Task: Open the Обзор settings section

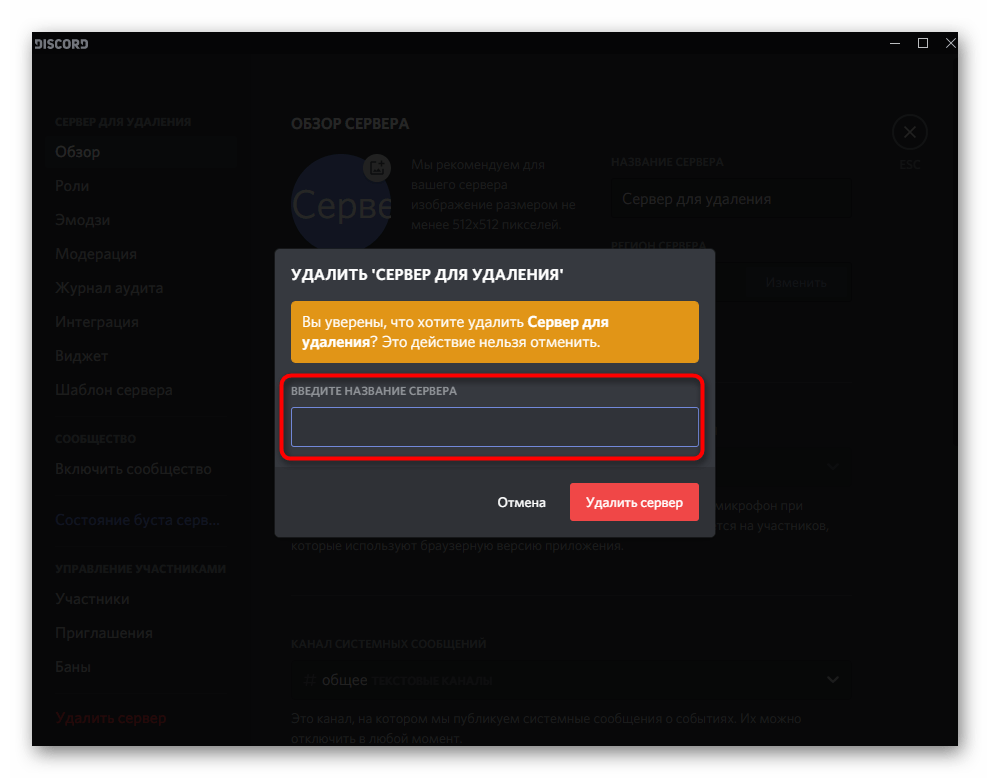Action: 141,152
